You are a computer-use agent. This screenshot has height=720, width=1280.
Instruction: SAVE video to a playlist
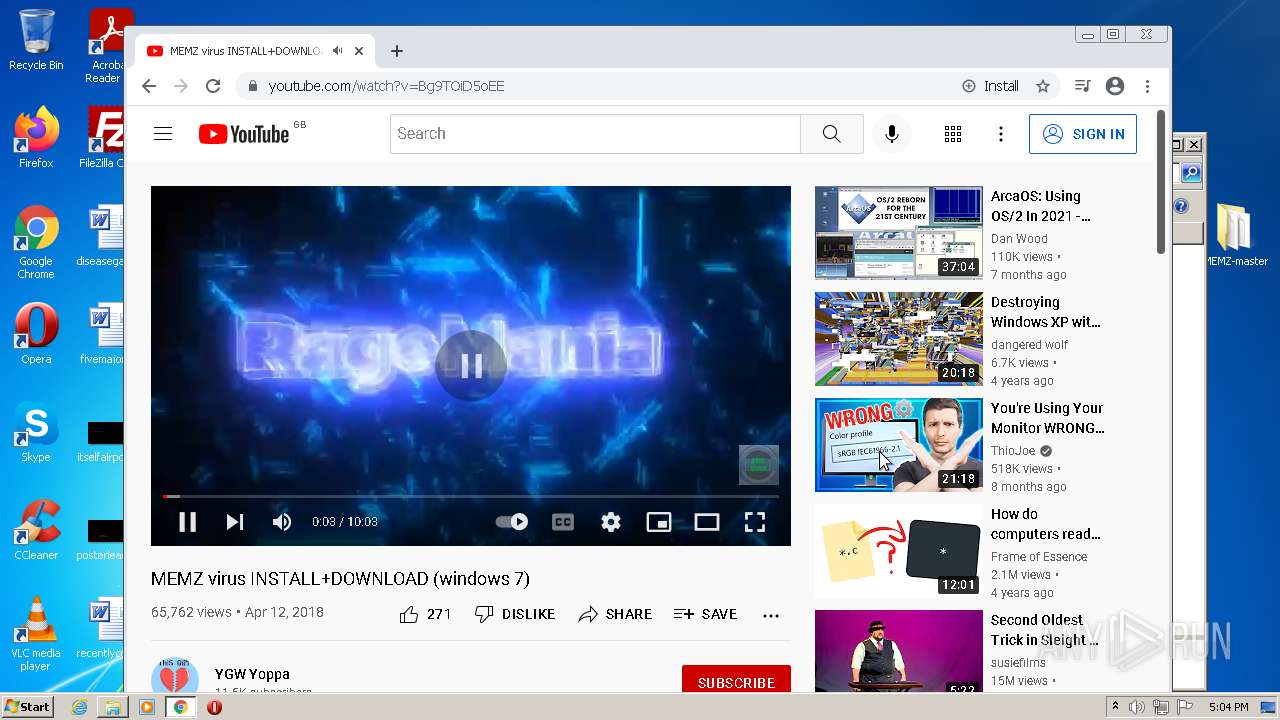[x=706, y=614]
